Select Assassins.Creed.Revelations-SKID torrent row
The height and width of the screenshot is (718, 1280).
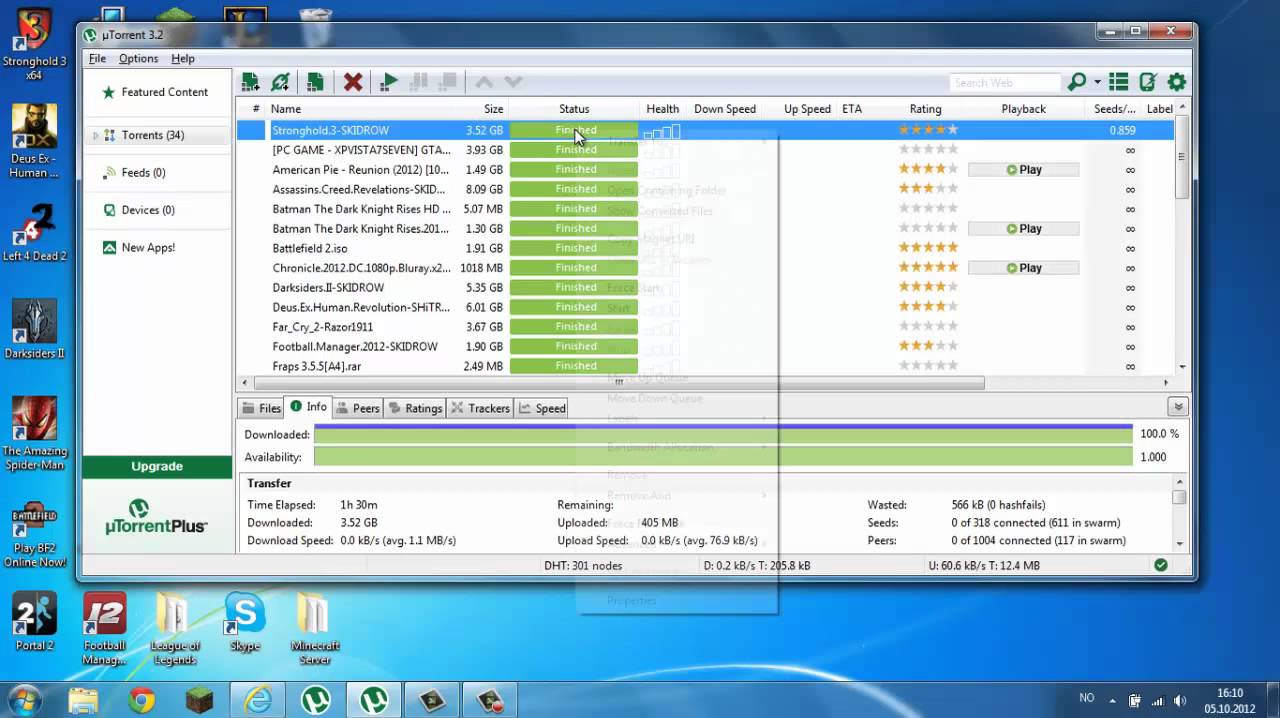705,189
